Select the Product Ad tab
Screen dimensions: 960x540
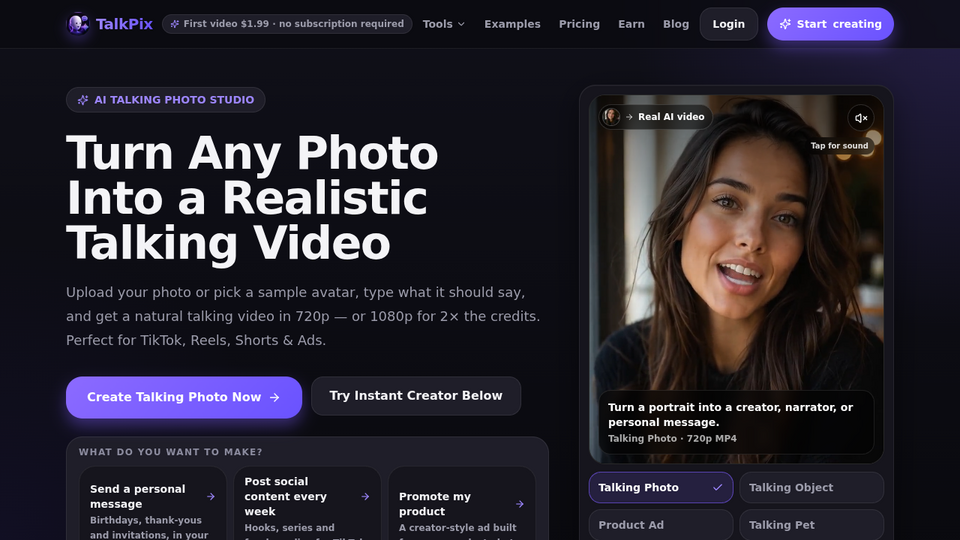click(661, 525)
